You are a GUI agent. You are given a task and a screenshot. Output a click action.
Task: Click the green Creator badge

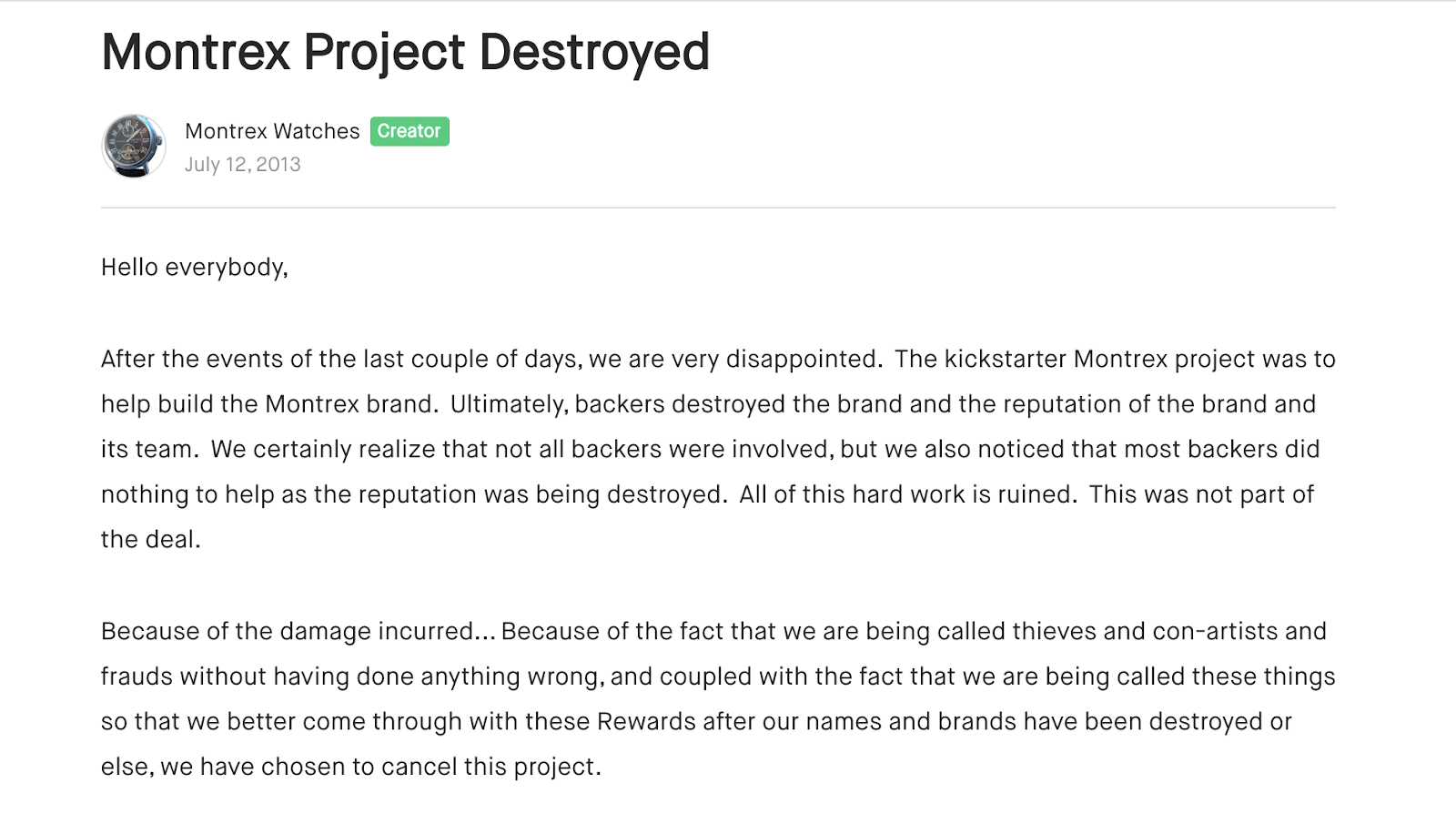coord(409,131)
